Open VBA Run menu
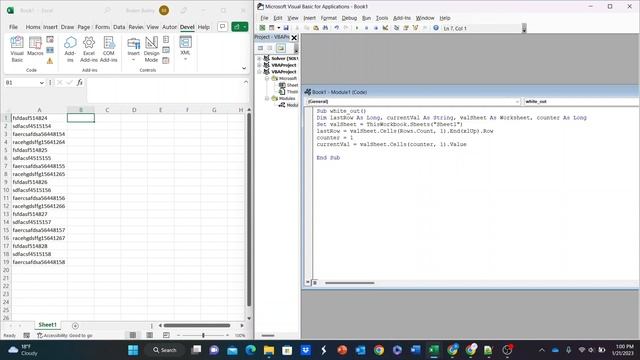 point(367,18)
